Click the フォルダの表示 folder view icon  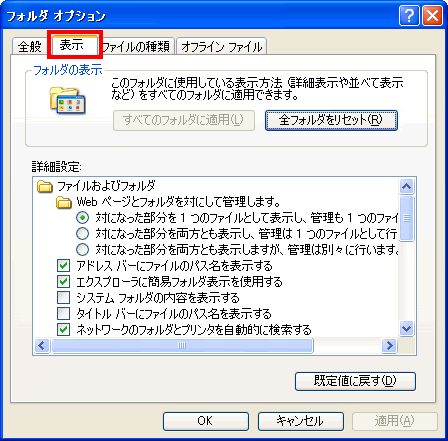pos(67,100)
